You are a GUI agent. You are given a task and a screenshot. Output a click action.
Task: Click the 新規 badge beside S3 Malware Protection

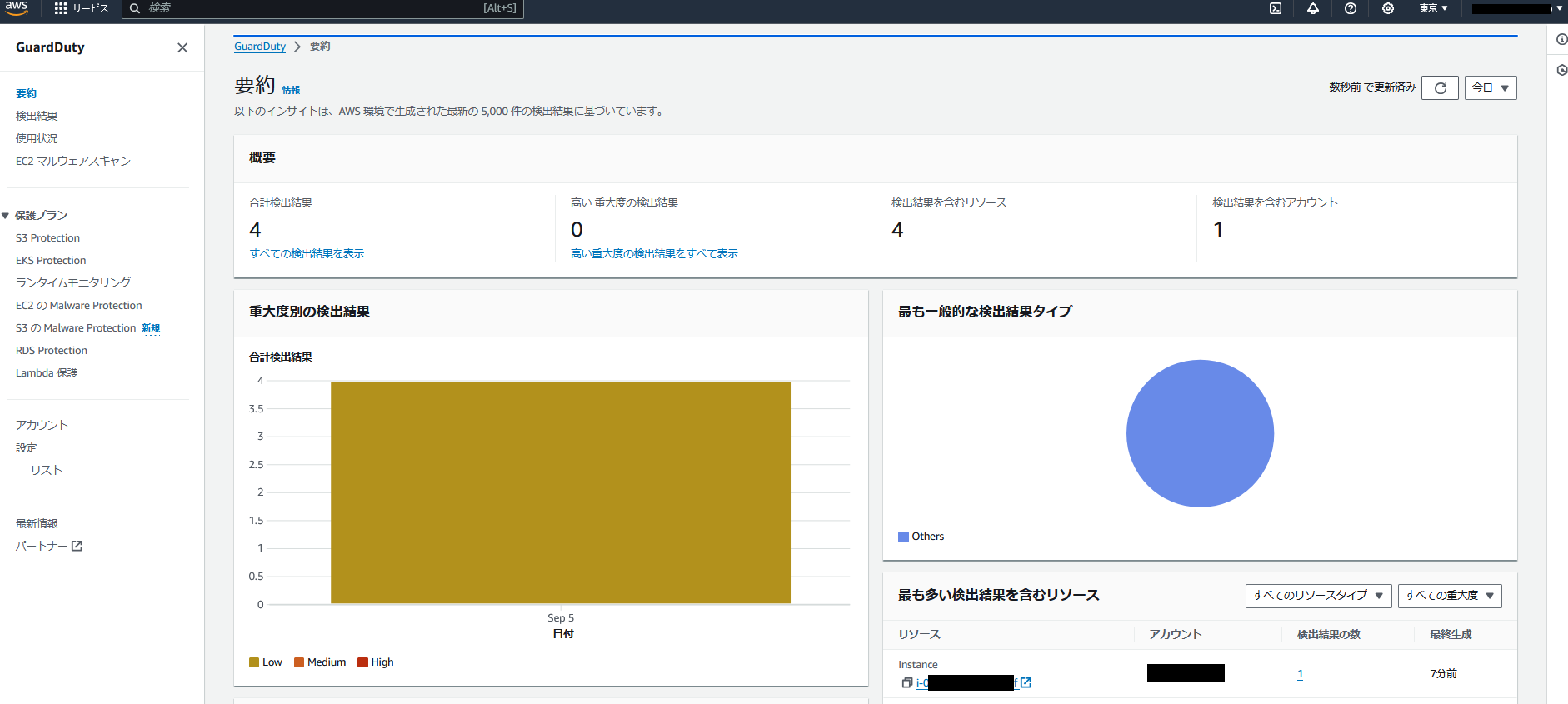tap(151, 328)
